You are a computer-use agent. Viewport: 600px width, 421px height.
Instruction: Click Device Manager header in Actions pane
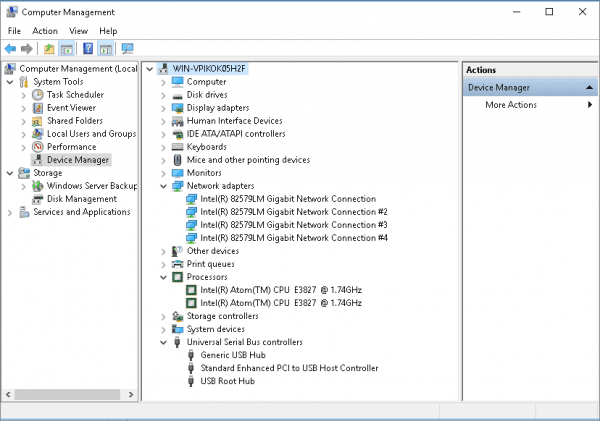click(530, 88)
